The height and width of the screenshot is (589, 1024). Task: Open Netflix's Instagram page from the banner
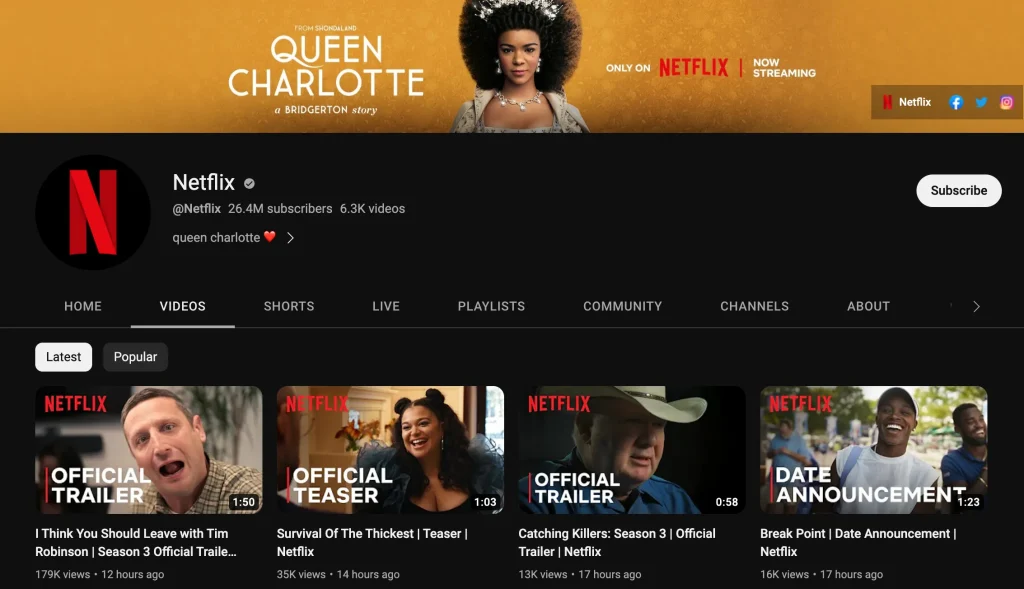tap(1007, 102)
